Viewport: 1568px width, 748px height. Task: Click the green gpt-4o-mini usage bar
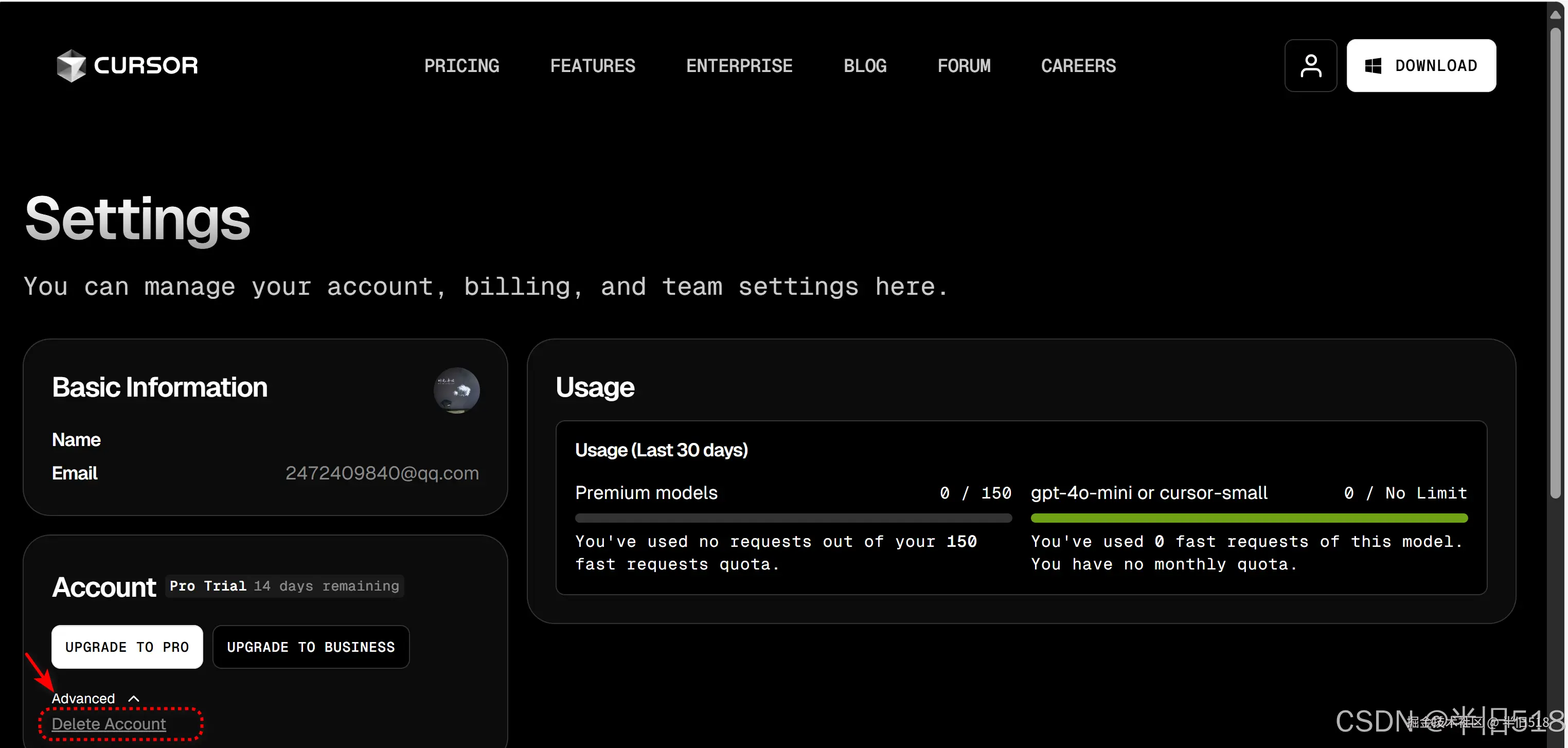[x=1249, y=518]
